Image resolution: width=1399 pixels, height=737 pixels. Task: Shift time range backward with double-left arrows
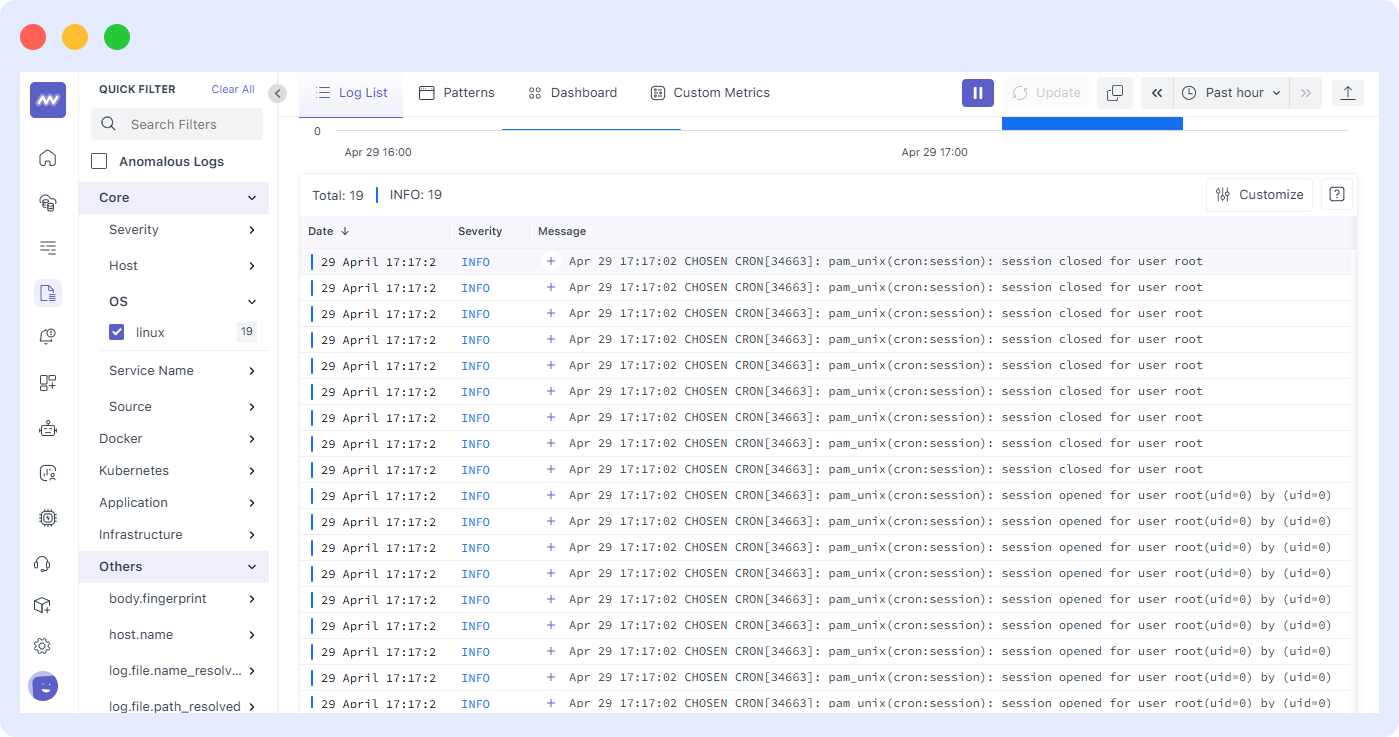[1157, 93]
